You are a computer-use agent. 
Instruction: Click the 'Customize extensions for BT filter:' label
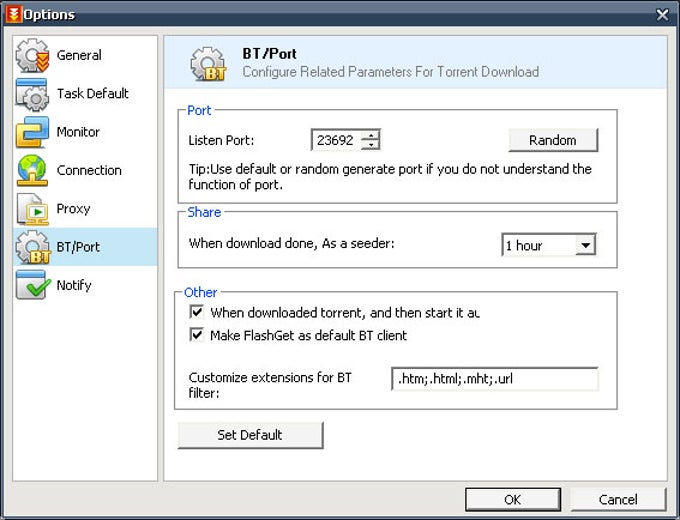[270, 385]
